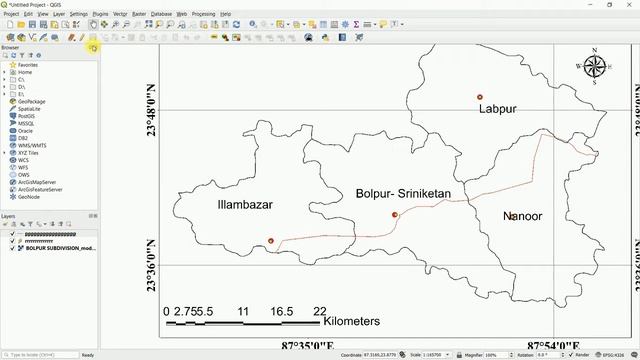Viewport: 640px width, 360px height.
Task: Open the Processing Toolbox gear icon
Action: (x=345, y=25)
